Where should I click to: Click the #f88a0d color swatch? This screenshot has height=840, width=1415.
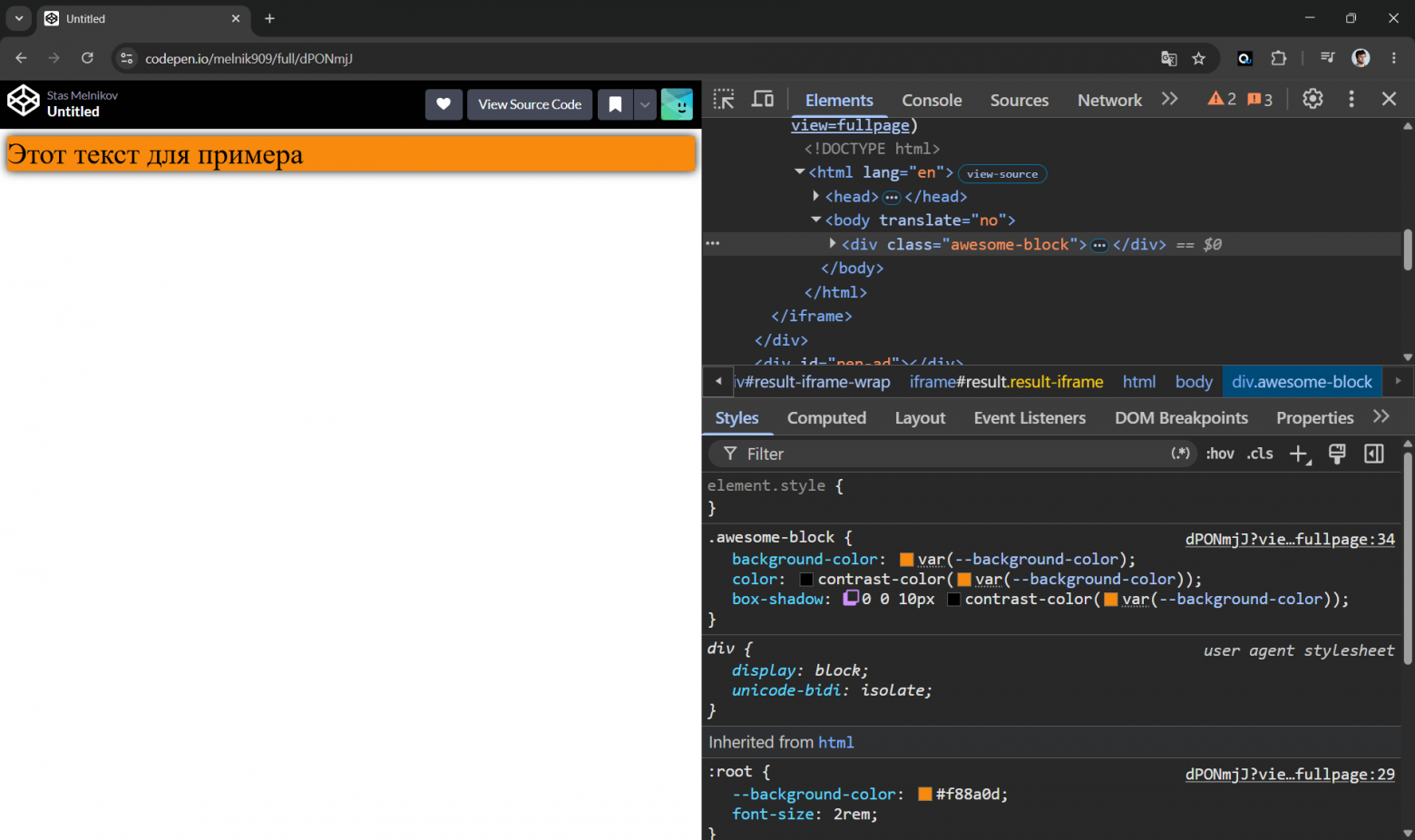pos(925,794)
